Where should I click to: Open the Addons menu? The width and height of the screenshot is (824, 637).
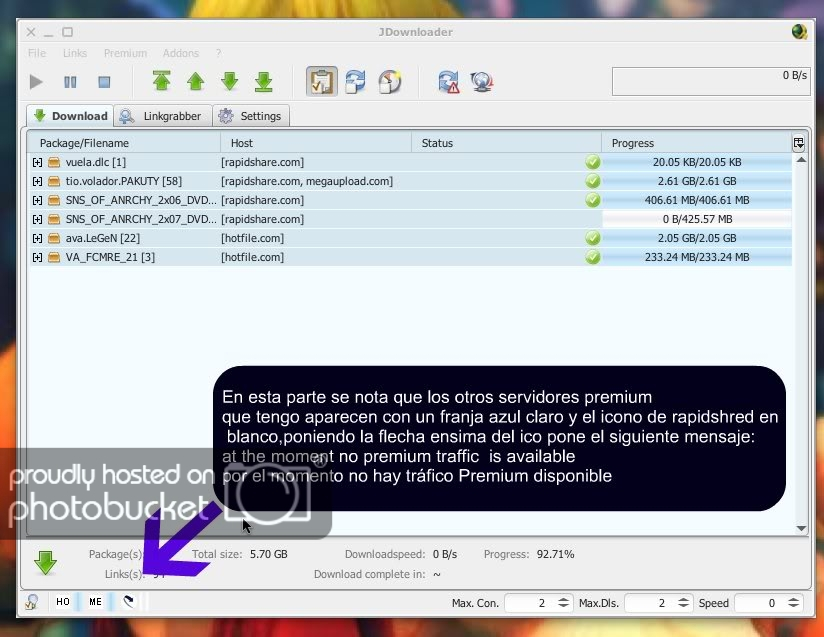tap(180, 53)
